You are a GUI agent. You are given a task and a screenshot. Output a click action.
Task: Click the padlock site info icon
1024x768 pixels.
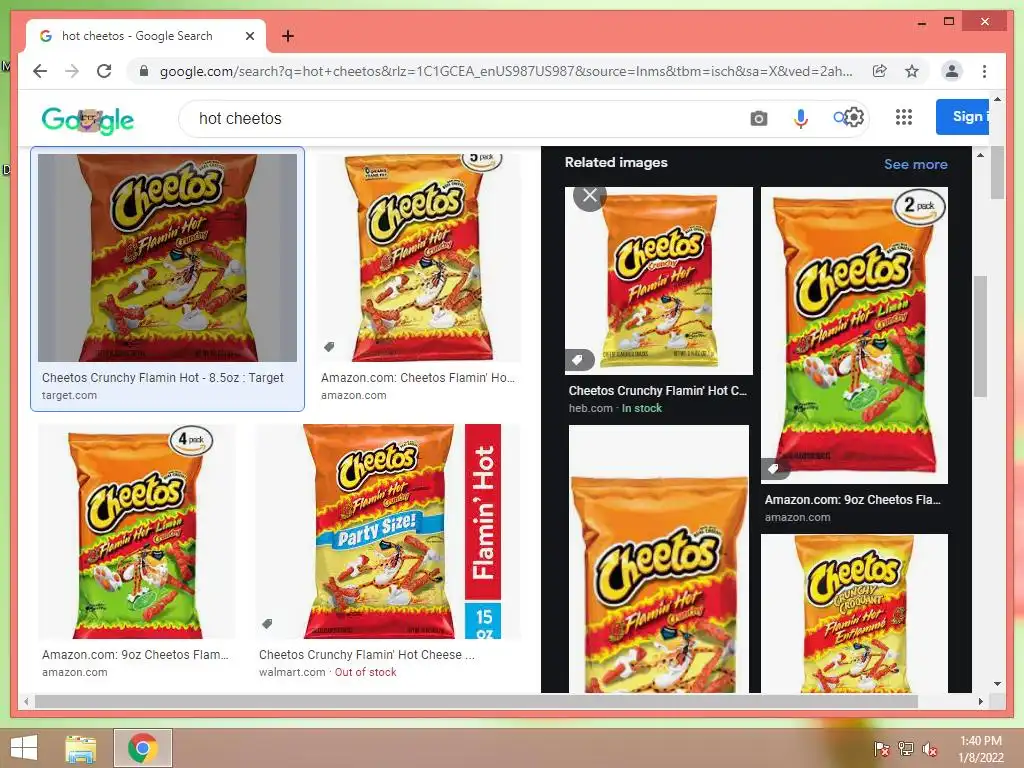[x=144, y=71]
